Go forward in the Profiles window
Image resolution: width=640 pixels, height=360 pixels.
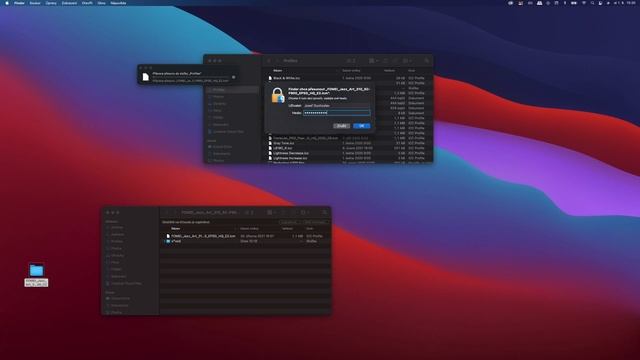277,60
